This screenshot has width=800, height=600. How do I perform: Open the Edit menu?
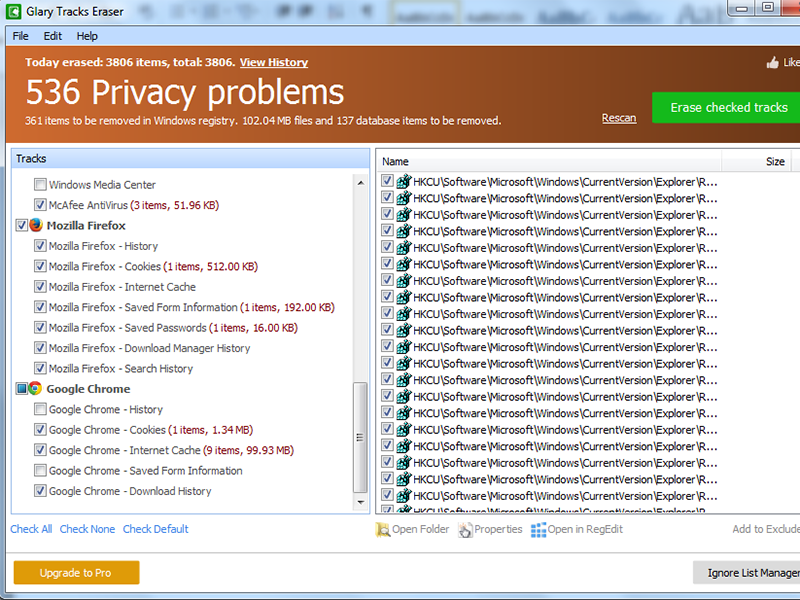53,36
